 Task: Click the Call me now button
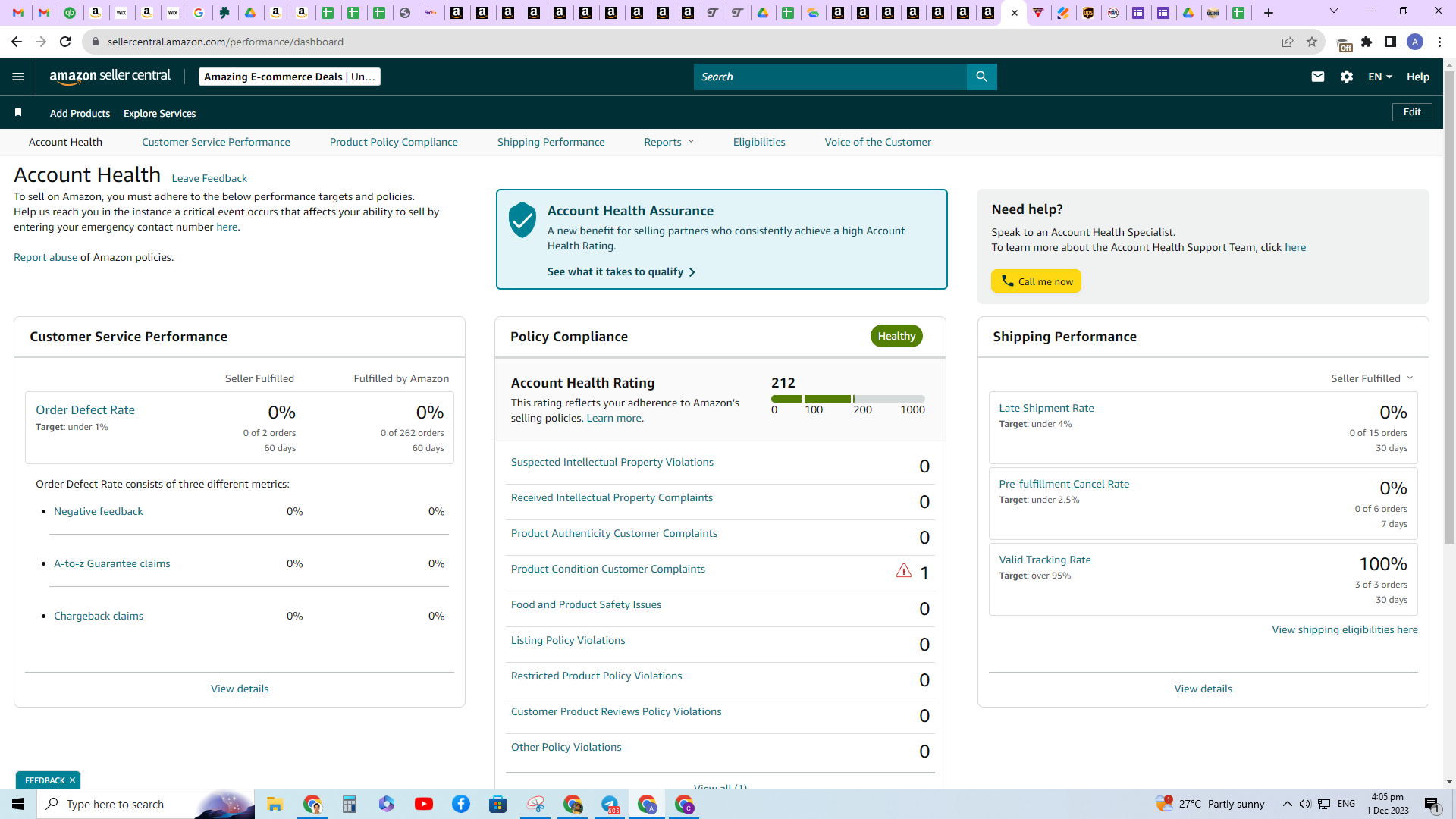pos(1036,281)
